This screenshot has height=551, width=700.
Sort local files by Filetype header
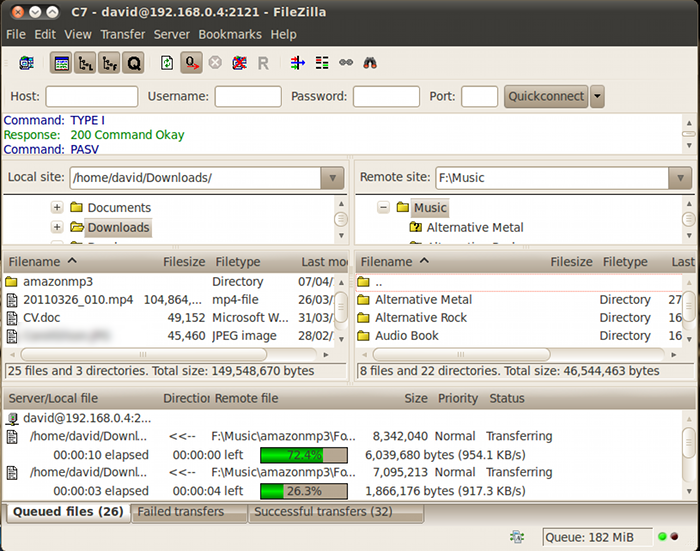coord(238,262)
